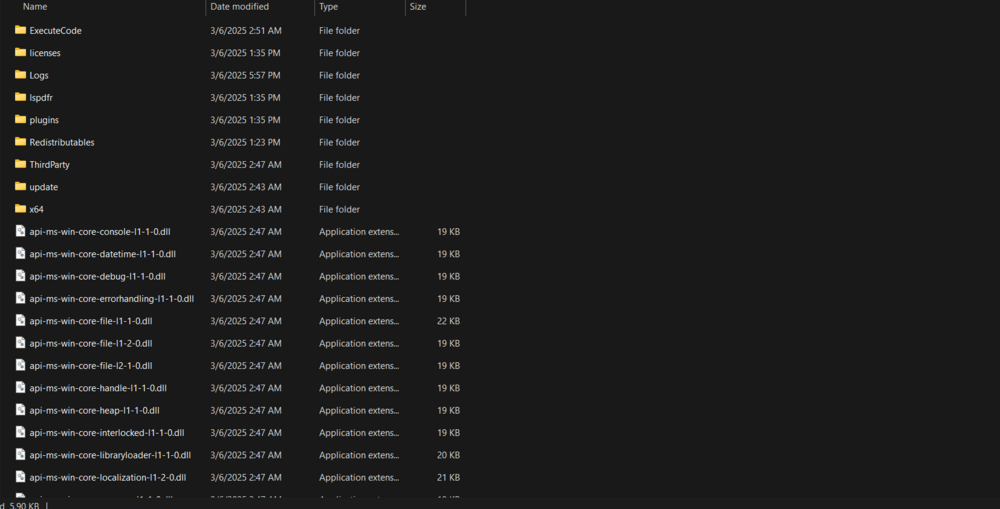Click the plugins folder icon
Viewport: 1000px width, 509px height.
(20, 119)
